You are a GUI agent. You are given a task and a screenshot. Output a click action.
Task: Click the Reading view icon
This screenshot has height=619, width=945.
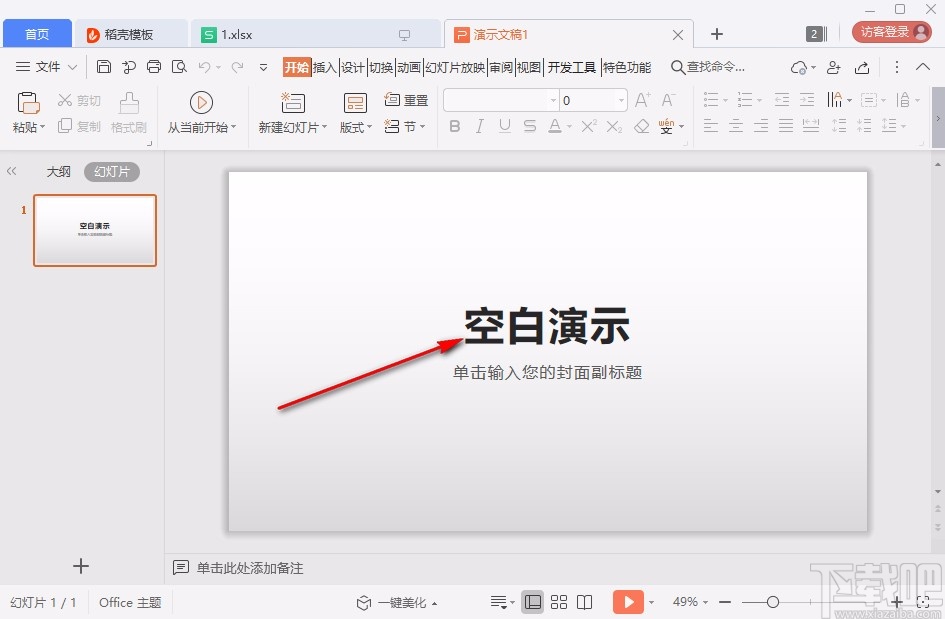pyautogui.click(x=584, y=602)
